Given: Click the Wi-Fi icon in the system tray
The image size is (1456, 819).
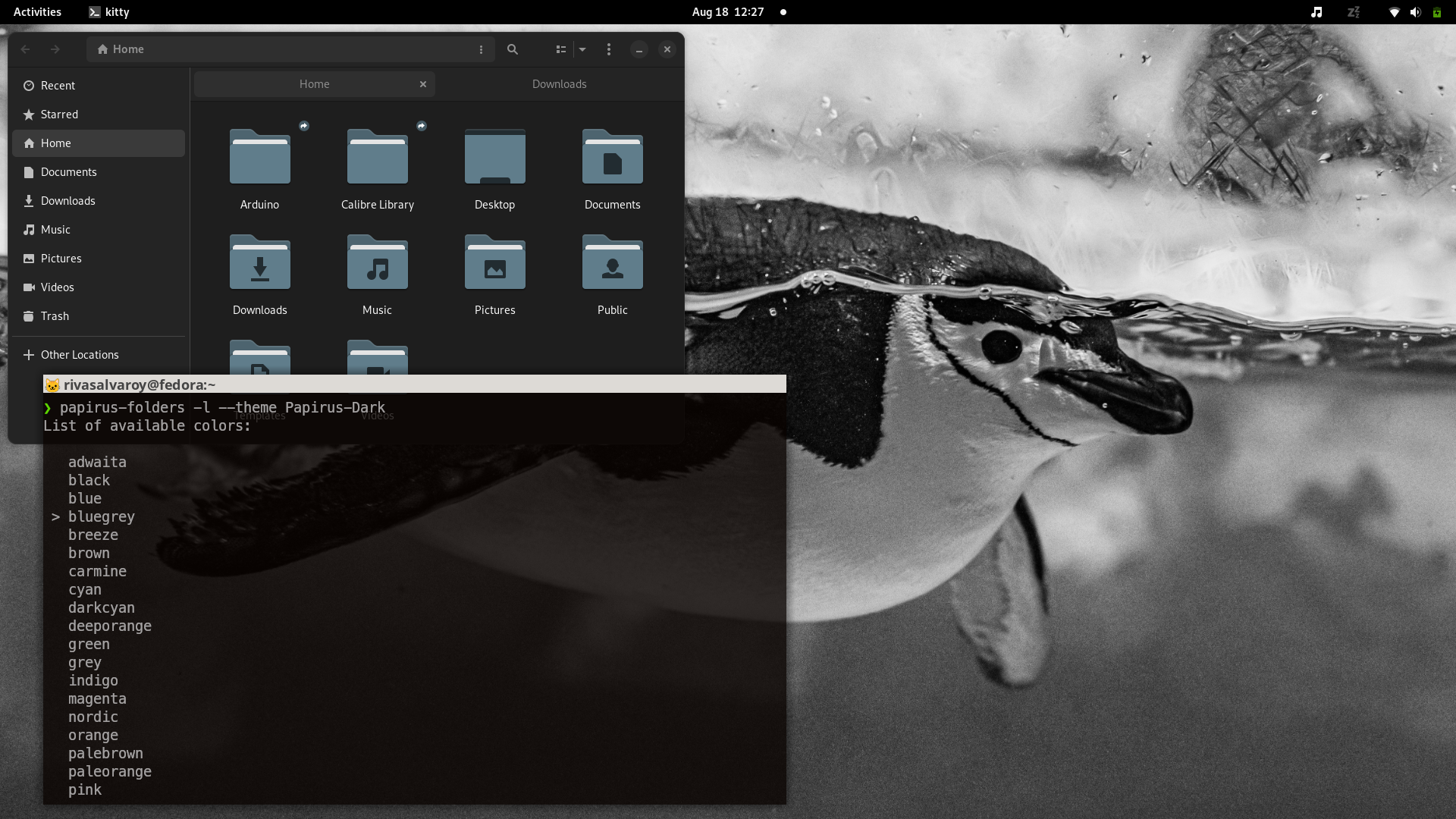Looking at the screenshot, I should tap(1394, 12).
